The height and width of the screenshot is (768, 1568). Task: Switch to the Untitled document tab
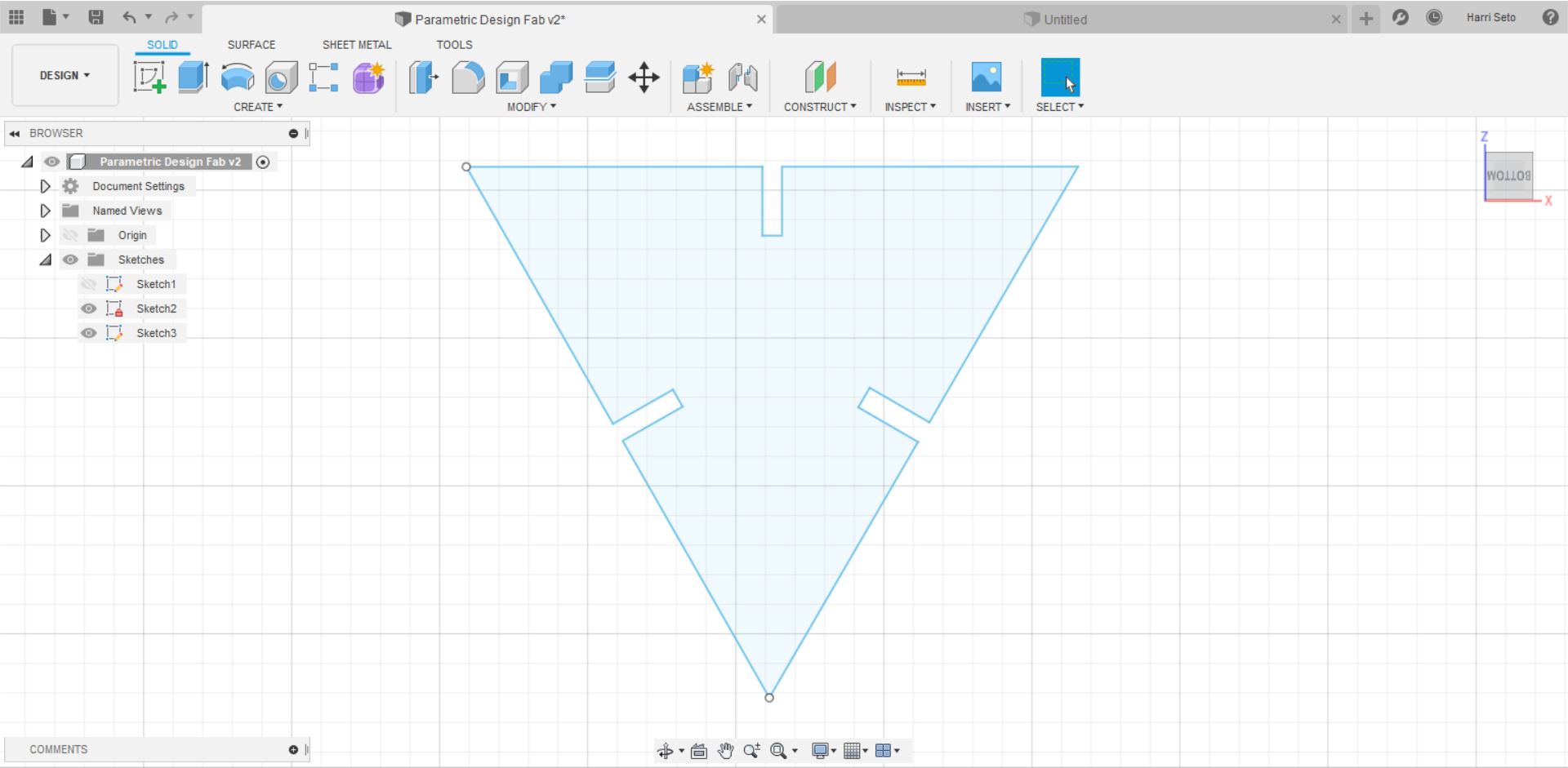coord(1062,19)
